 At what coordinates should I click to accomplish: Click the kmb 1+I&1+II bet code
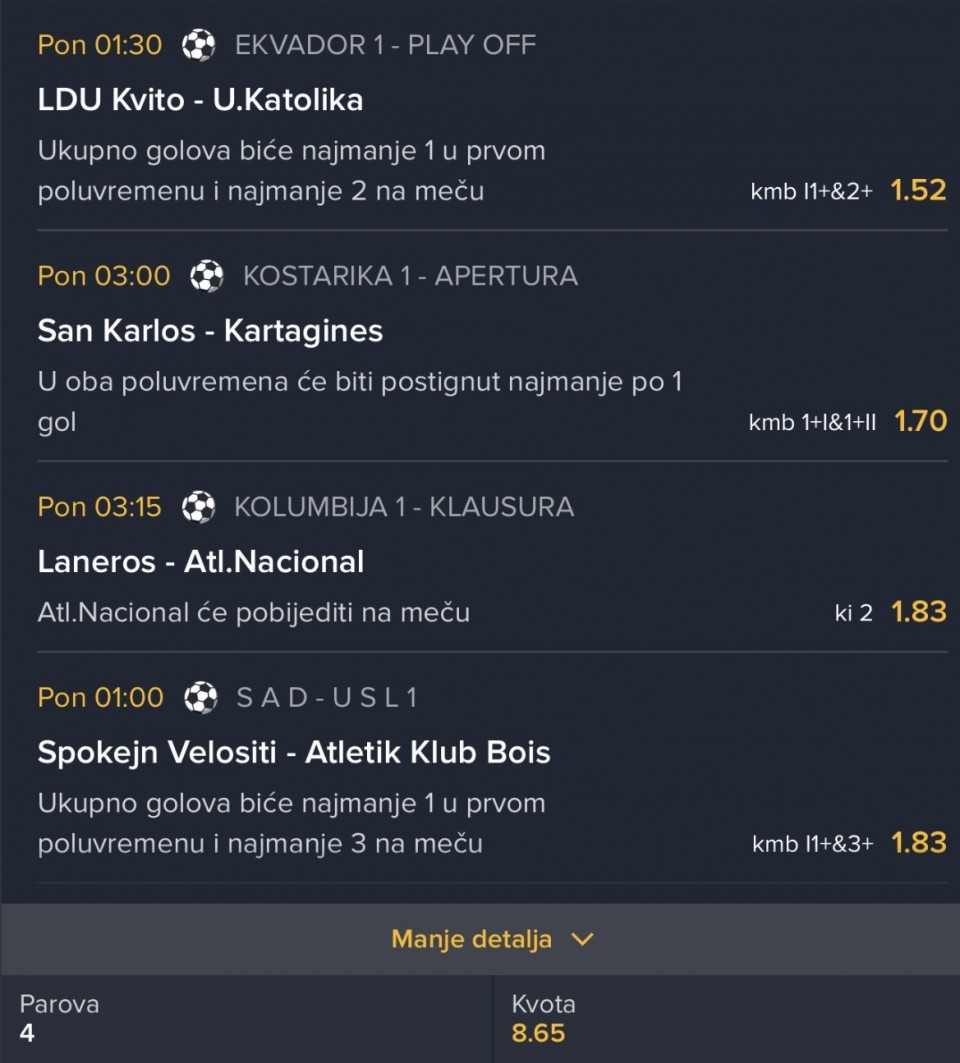pyautogui.click(x=812, y=423)
